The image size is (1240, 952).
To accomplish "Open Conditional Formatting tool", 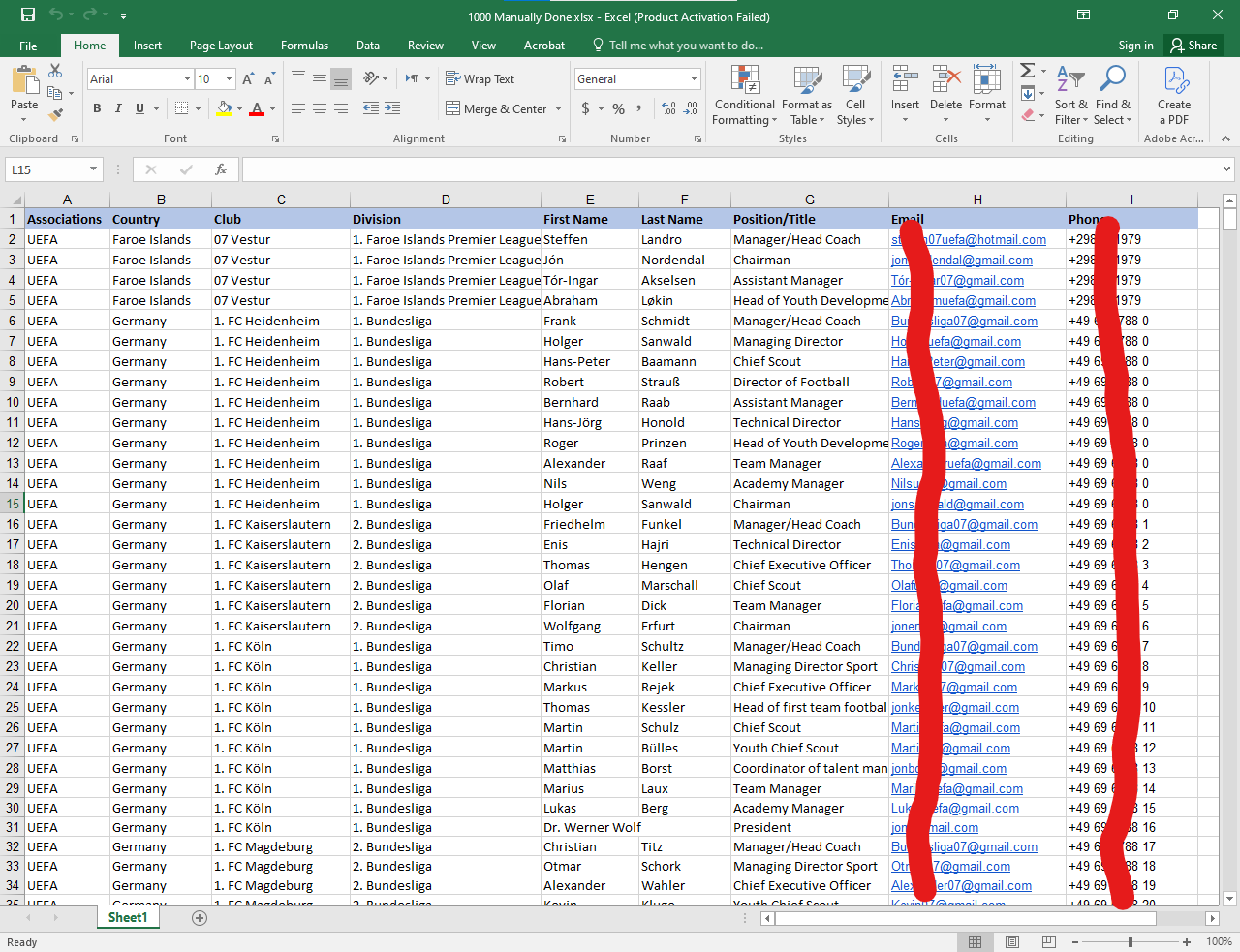I will pyautogui.click(x=744, y=96).
